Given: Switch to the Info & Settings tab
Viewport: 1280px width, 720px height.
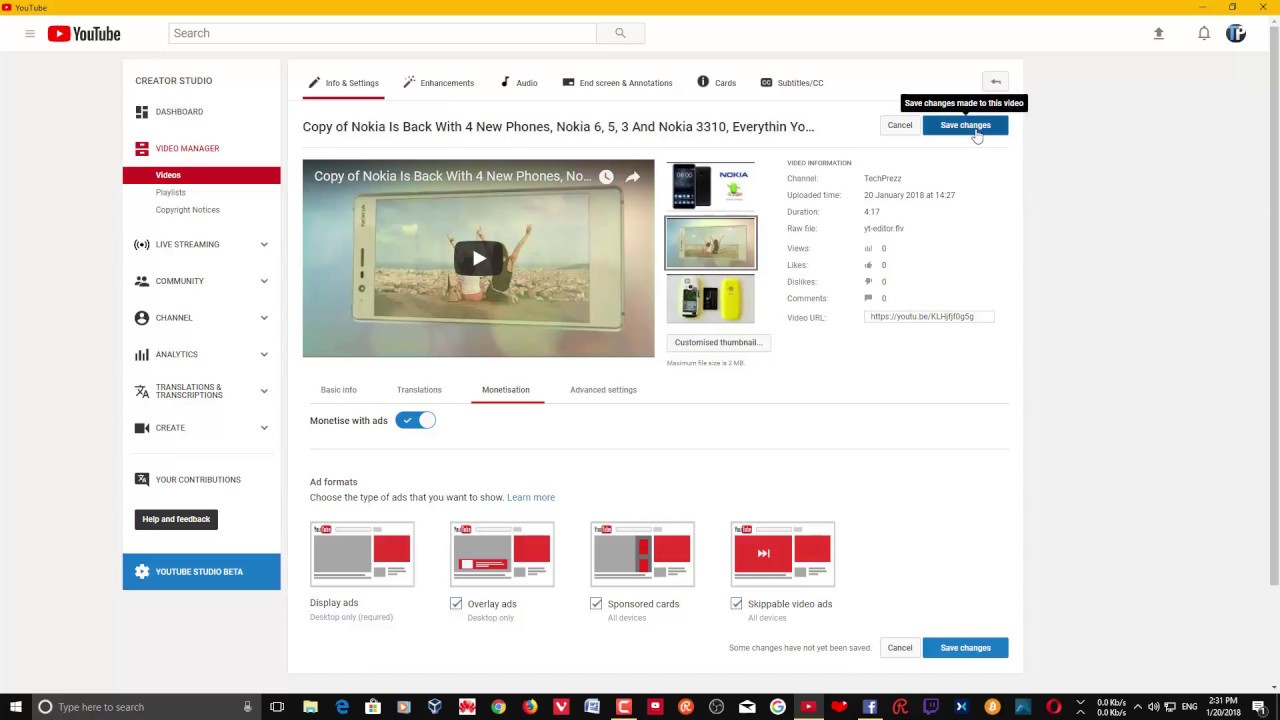Looking at the screenshot, I should click(x=343, y=83).
